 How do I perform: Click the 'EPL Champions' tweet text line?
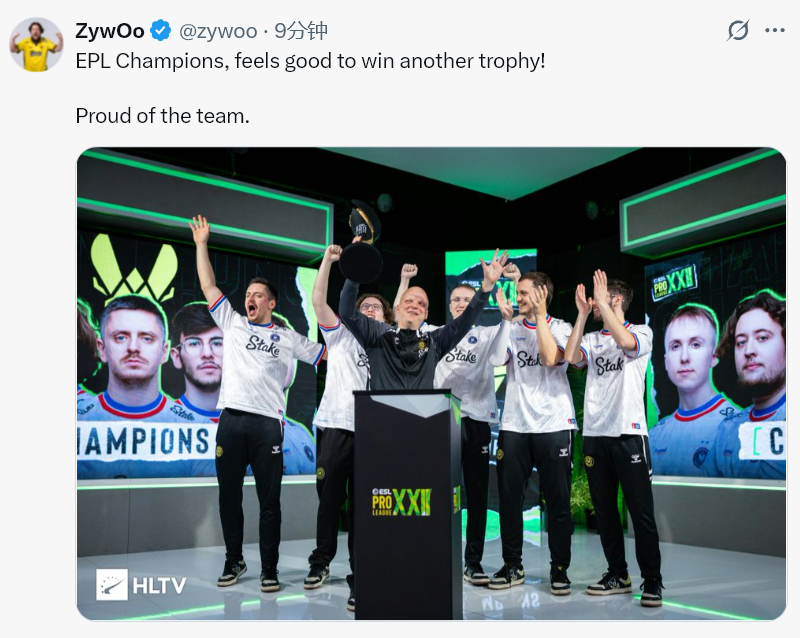(x=310, y=61)
